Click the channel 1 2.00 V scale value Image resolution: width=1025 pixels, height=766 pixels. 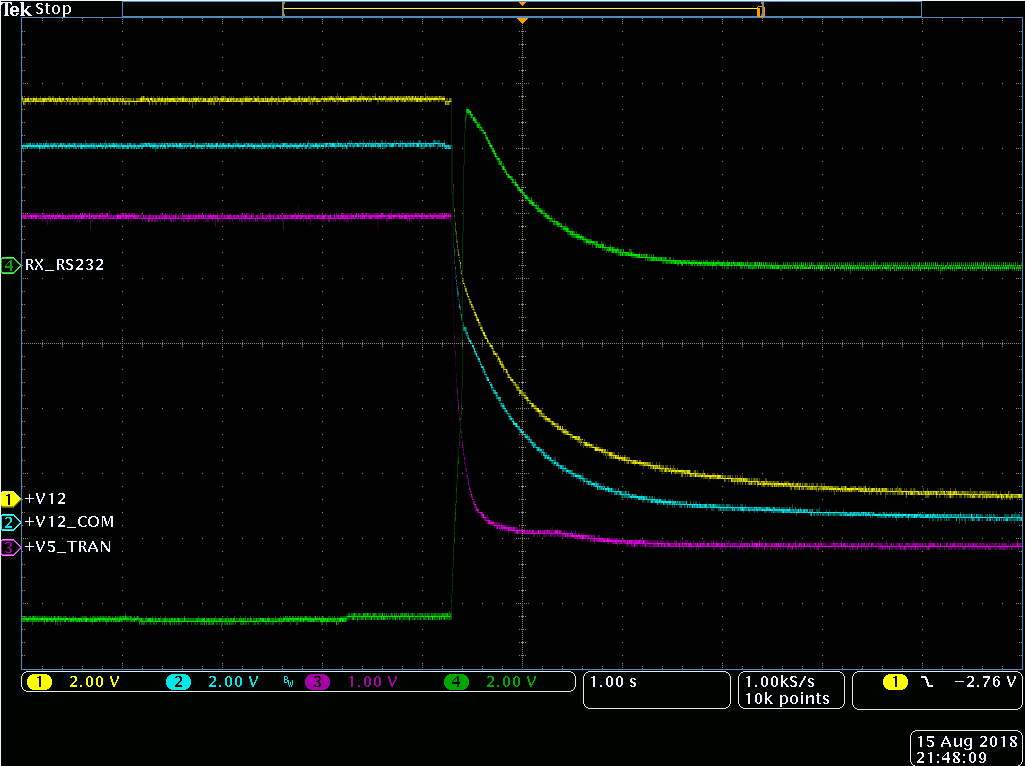(95, 683)
